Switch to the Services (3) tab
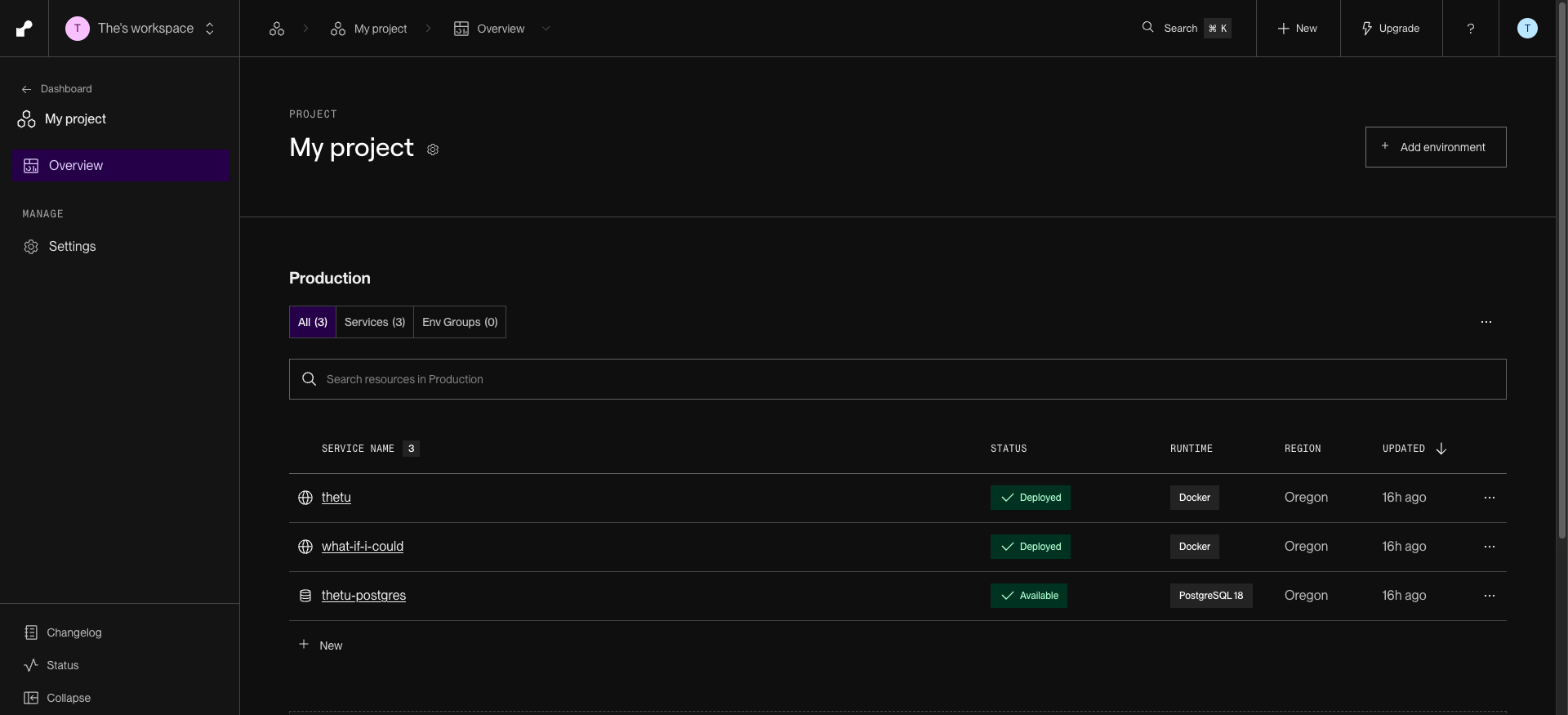Screen dimensions: 1568x715 [x=375, y=322]
